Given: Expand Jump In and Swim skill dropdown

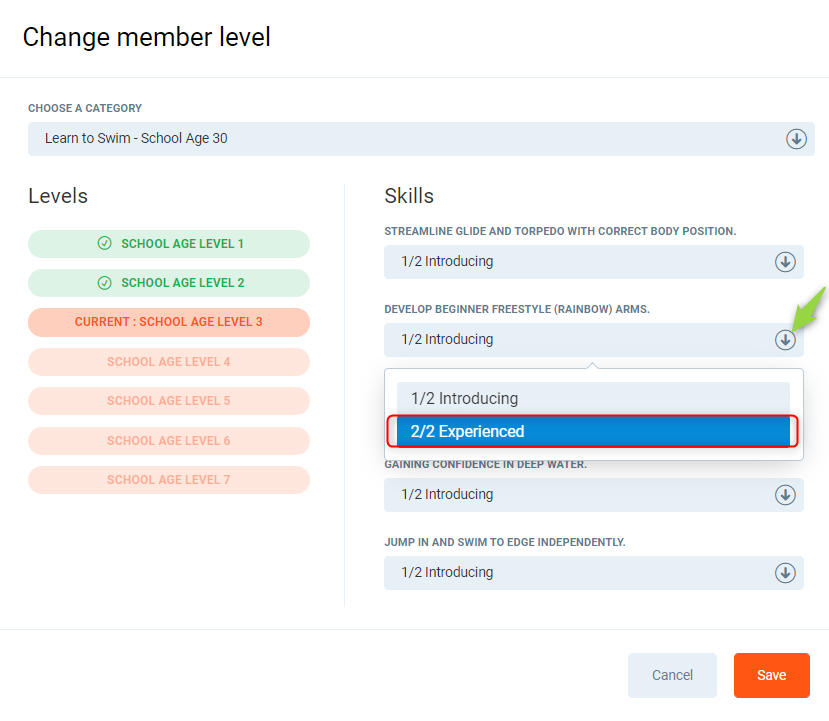Looking at the screenshot, I should [x=580, y=573].
